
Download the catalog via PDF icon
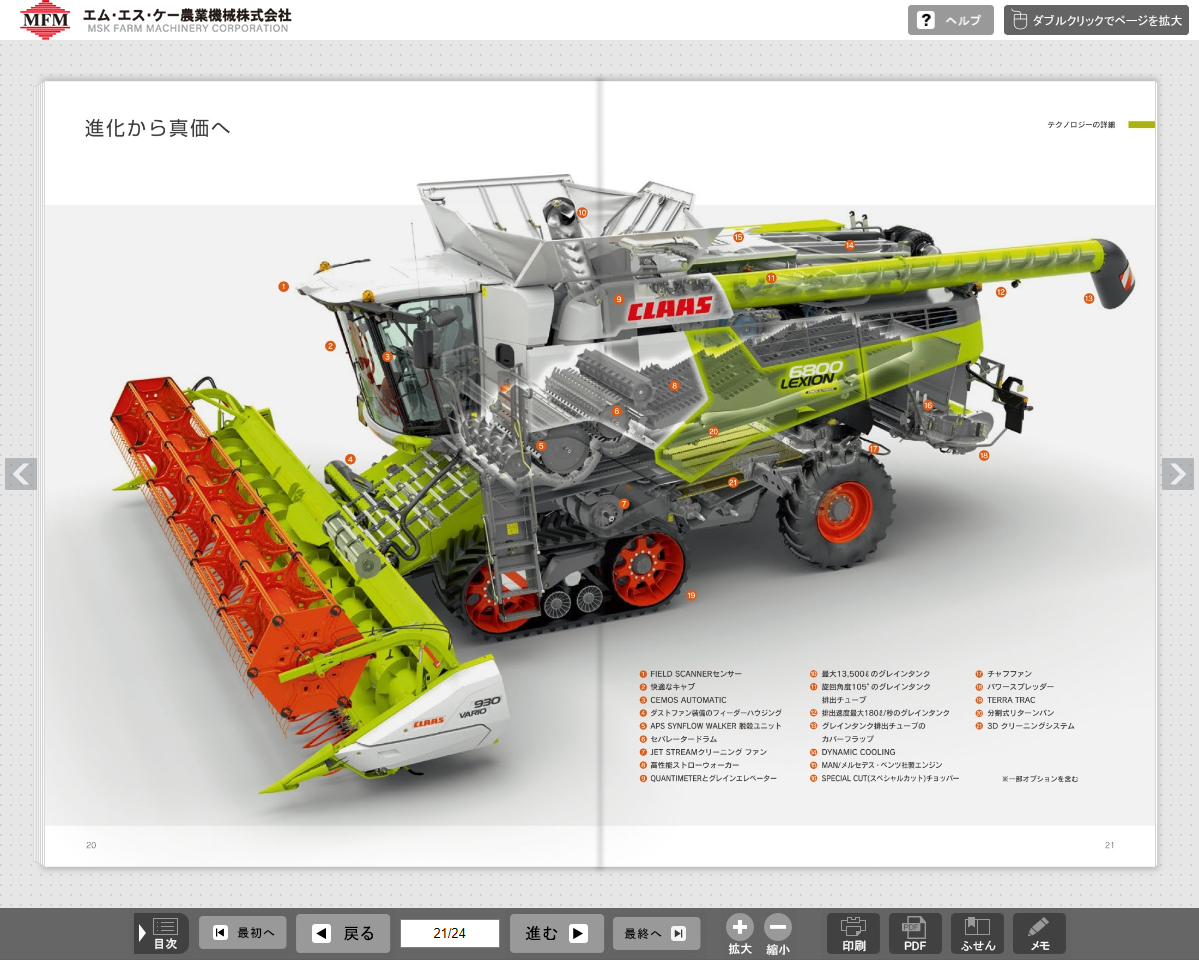(915, 933)
